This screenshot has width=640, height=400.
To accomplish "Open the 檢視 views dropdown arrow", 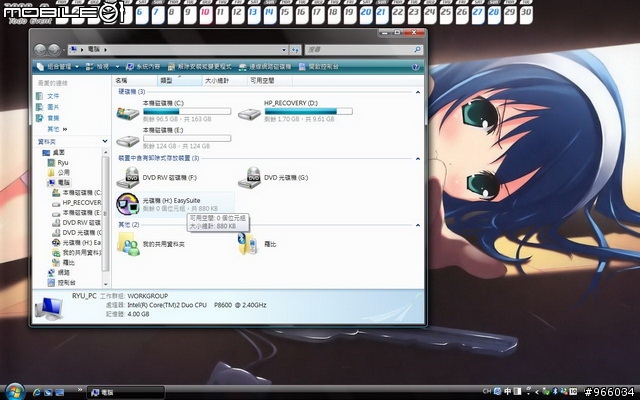I will coord(117,67).
